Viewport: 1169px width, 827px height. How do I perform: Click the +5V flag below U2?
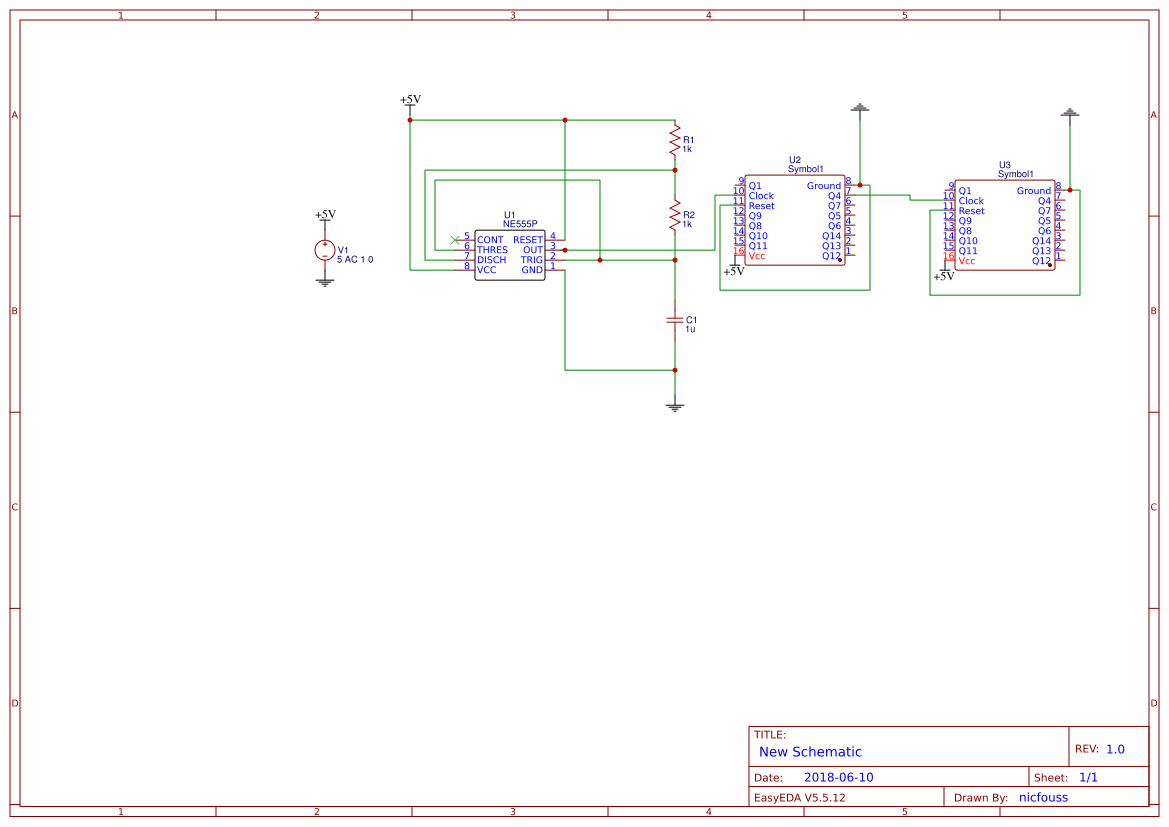733,270
